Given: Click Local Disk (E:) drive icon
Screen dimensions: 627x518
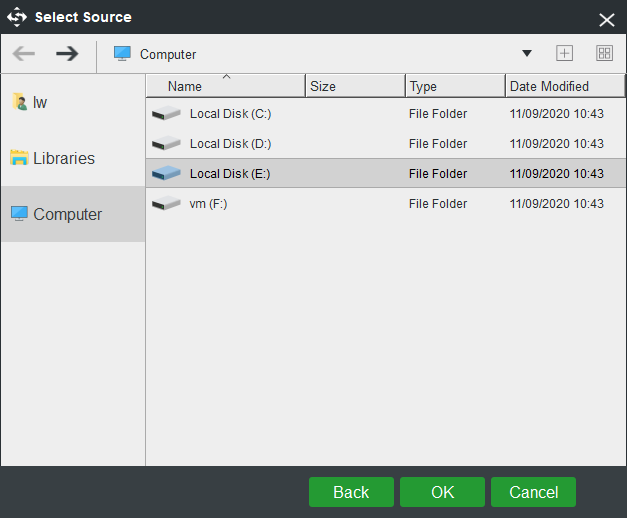Looking at the screenshot, I should point(166,174).
